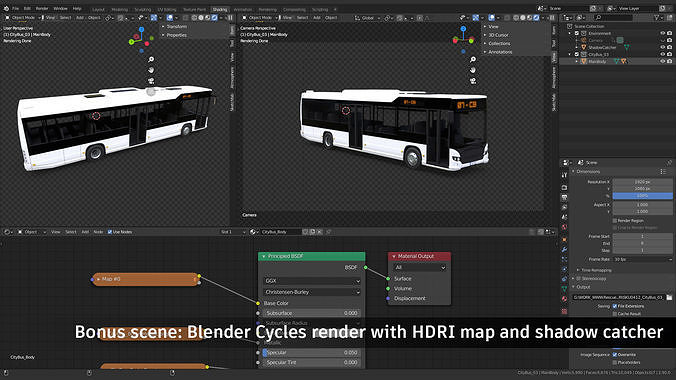Toggle camera view icon in camera viewport
This screenshot has width=676, height=380.
(x=473, y=81)
